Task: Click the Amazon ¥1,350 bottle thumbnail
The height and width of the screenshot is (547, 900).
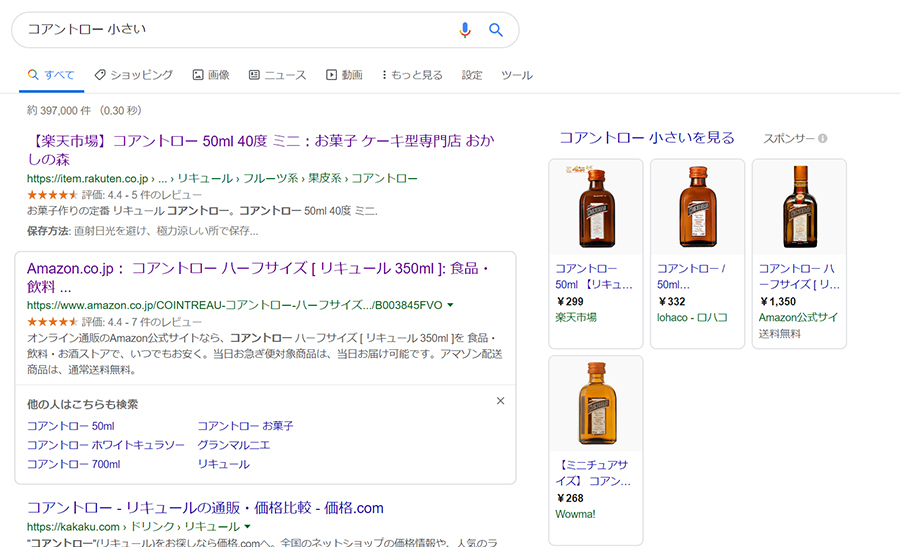Action: coord(800,207)
